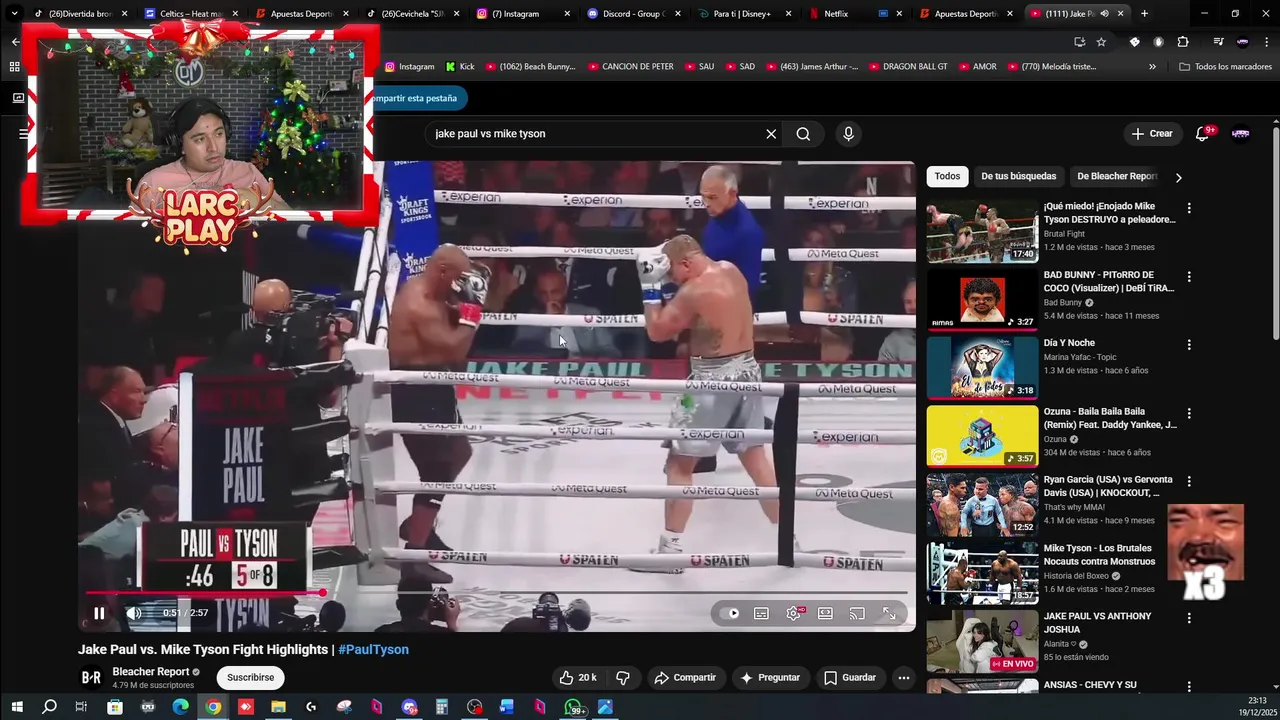The image size is (1280, 720).
Task: Open Todos los marcadores folder
Action: click(1225, 67)
